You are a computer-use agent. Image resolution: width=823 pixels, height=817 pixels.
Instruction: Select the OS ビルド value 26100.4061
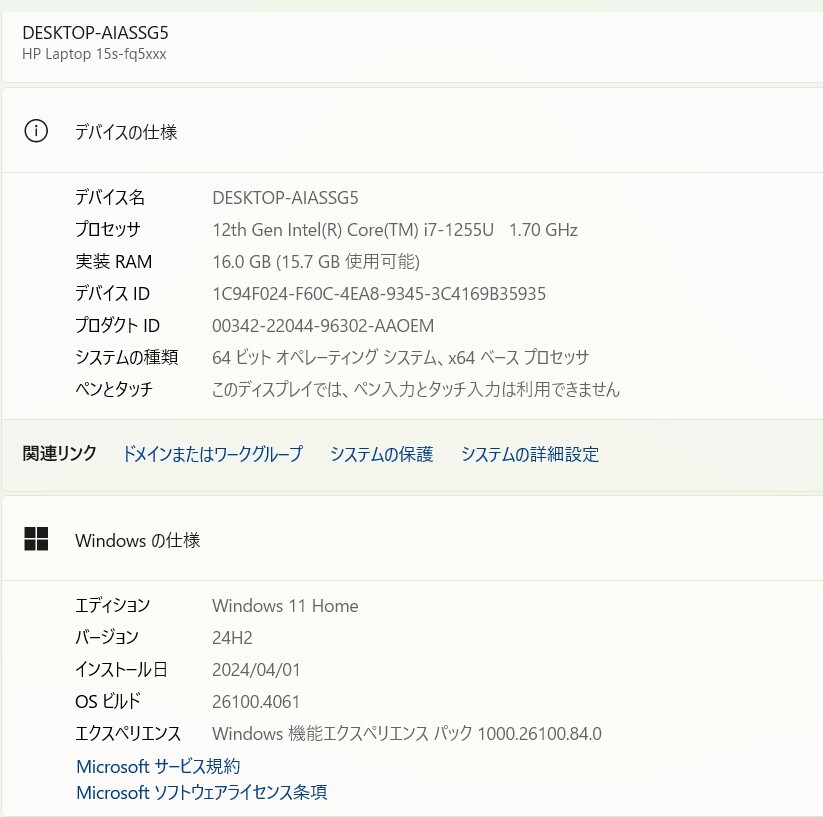click(x=256, y=702)
